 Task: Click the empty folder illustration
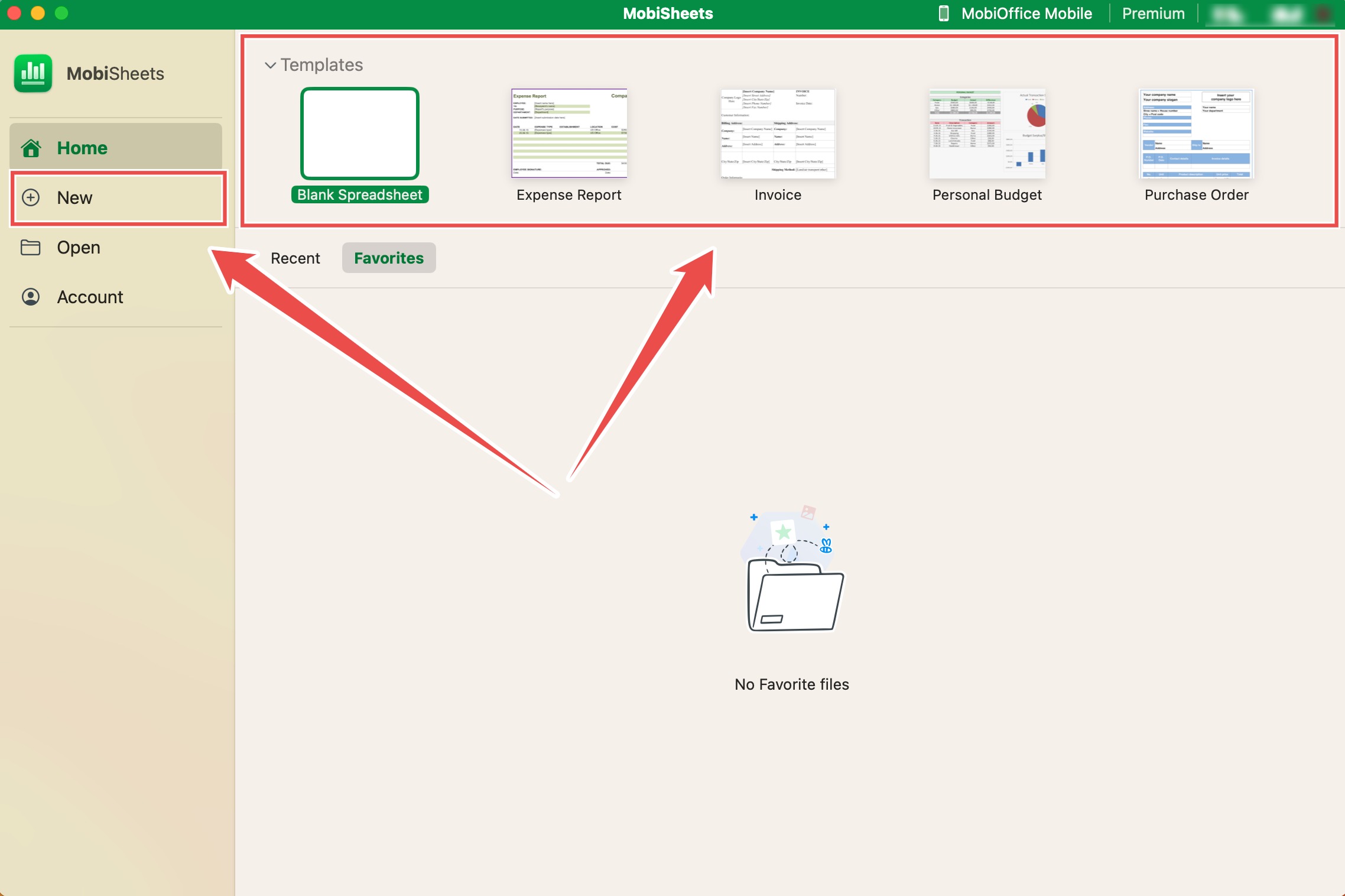pos(792,569)
